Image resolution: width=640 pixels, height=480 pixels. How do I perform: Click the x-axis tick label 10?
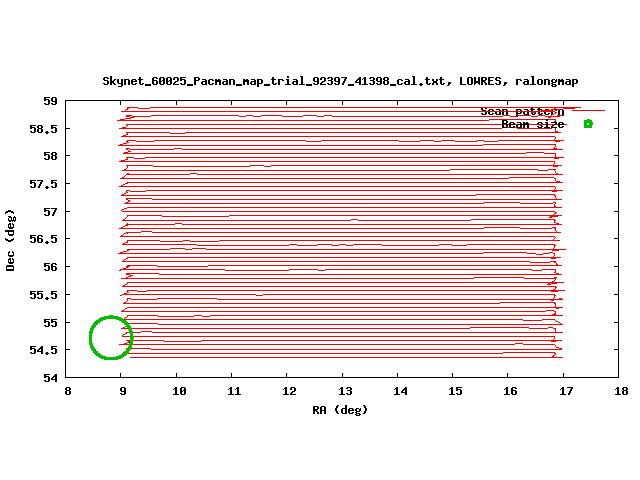[179, 391]
